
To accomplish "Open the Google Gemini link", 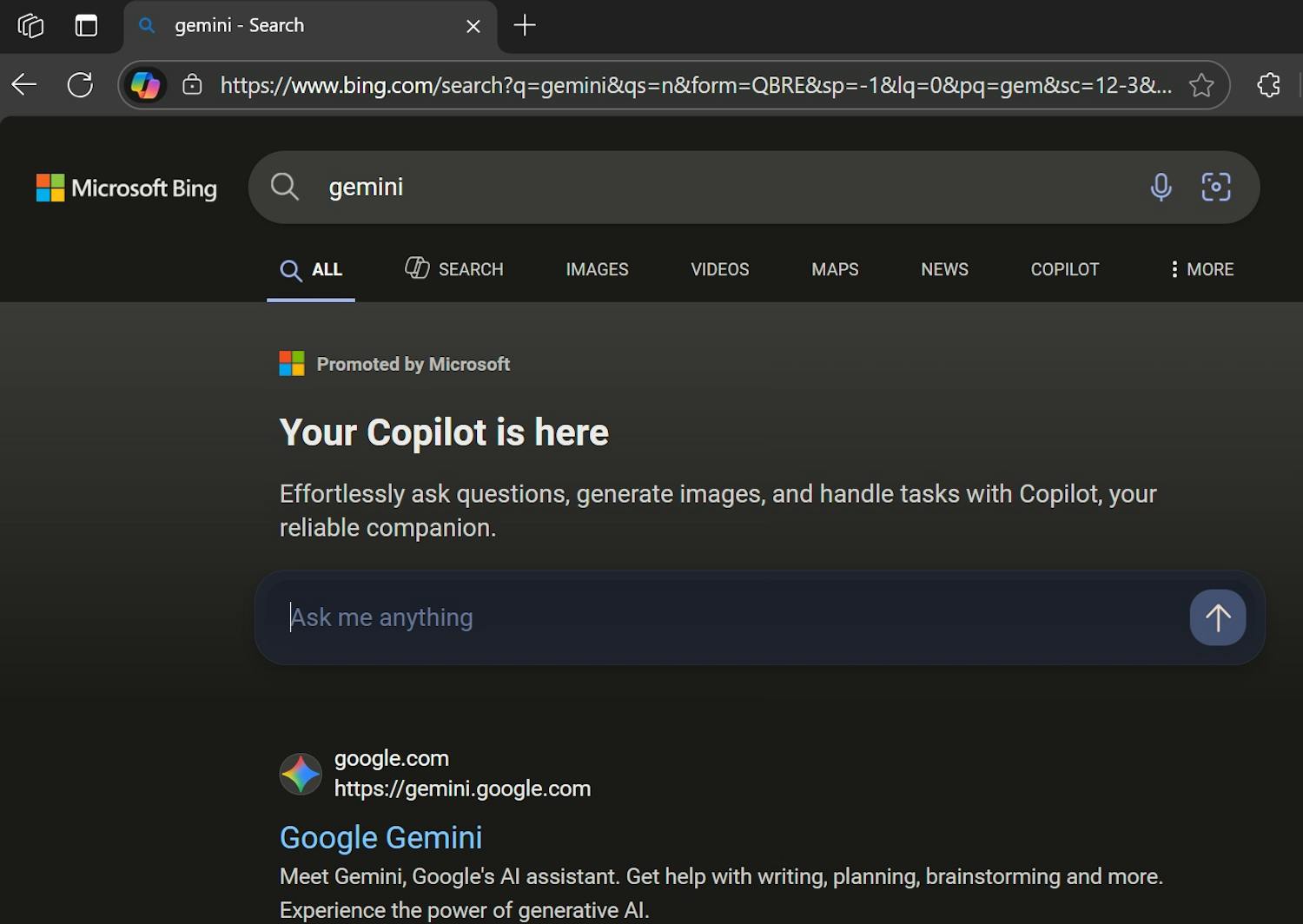I will pyautogui.click(x=380, y=836).
